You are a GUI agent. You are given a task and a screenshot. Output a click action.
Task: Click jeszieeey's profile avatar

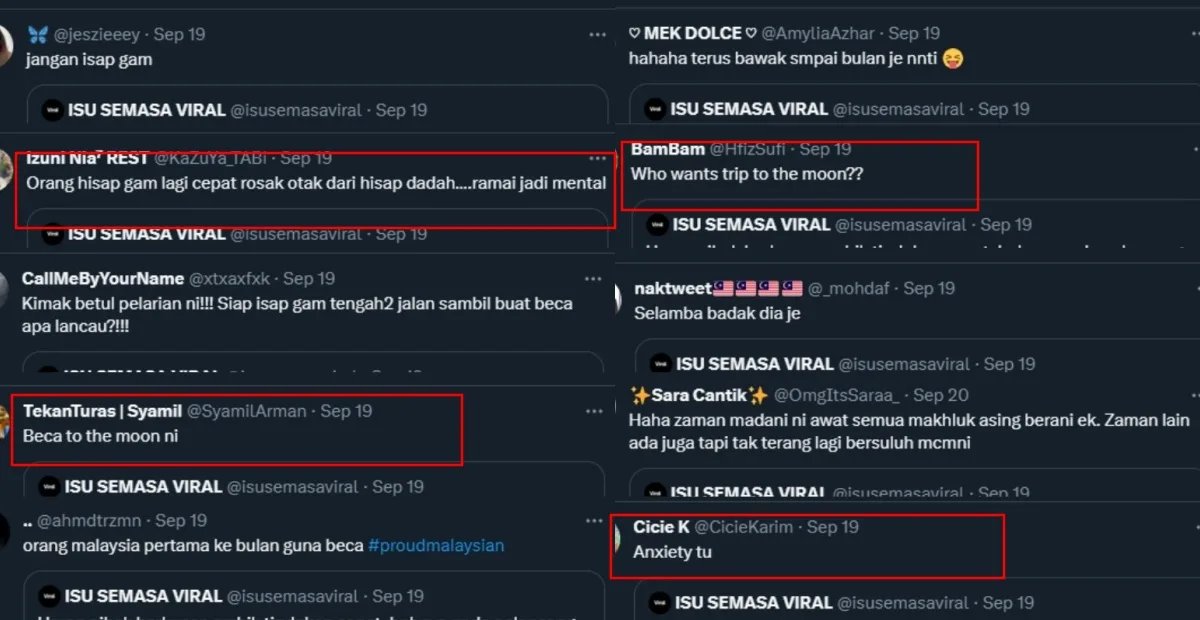[x=5, y=46]
